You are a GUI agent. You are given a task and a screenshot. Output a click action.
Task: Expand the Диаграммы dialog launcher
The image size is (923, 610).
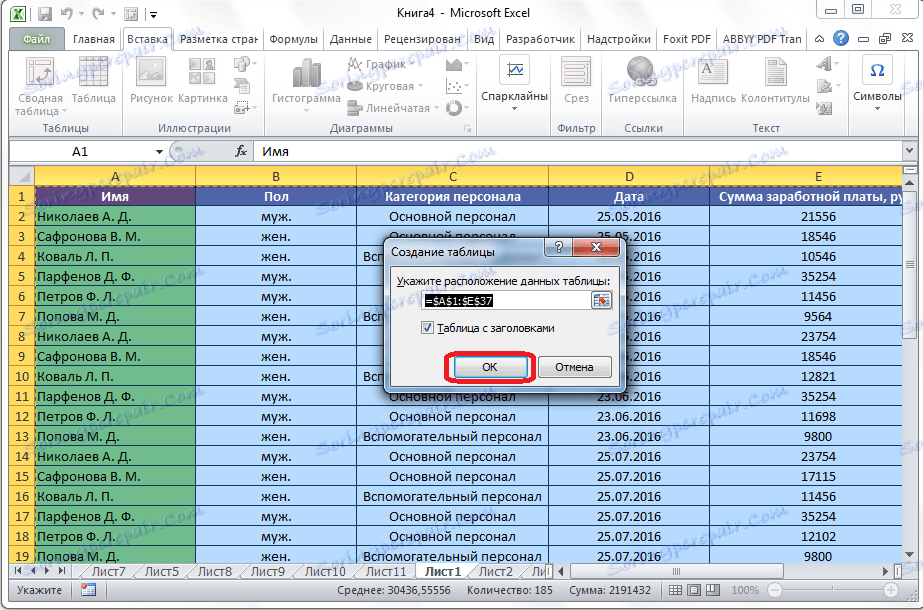(x=468, y=128)
